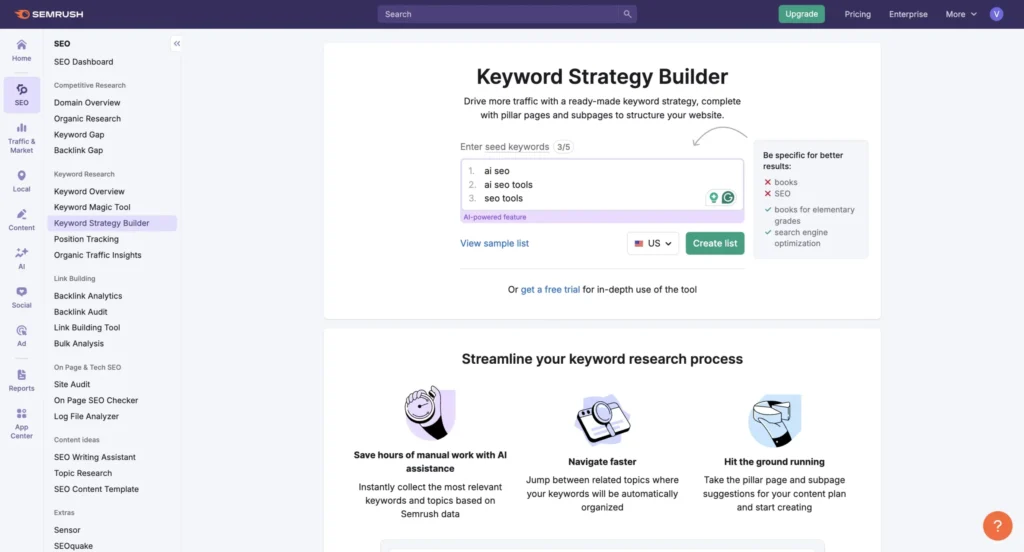Open the AI sparkle icon section
Viewport: 1024px width, 552px height.
[x=22, y=259]
